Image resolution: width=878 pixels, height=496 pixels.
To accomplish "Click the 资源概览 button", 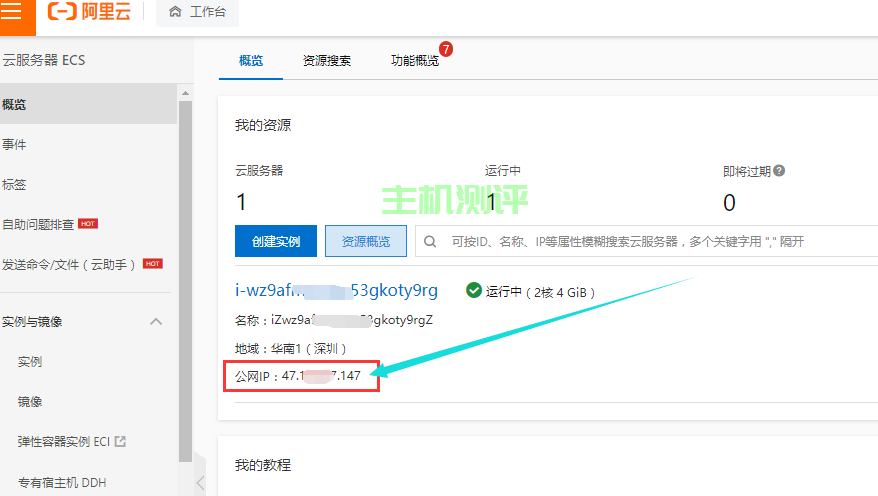I will point(366,241).
